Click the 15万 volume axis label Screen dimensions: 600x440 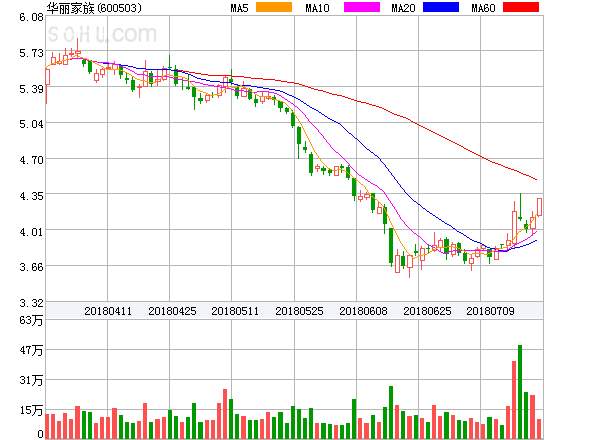(31, 410)
